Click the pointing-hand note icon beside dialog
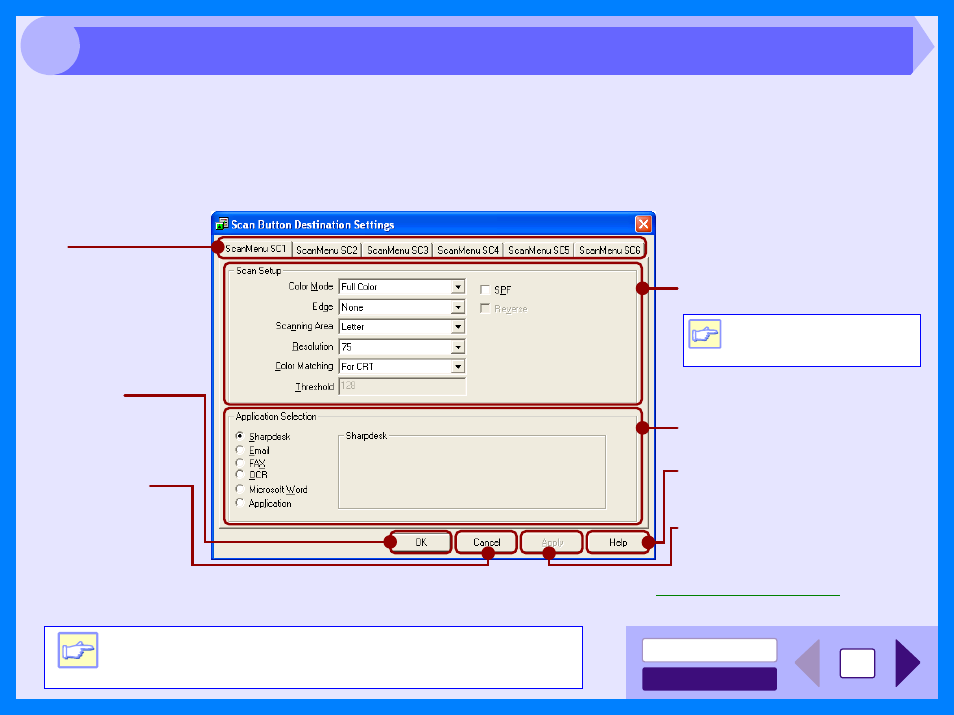This screenshot has width=954, height=715. pos(705,334)
